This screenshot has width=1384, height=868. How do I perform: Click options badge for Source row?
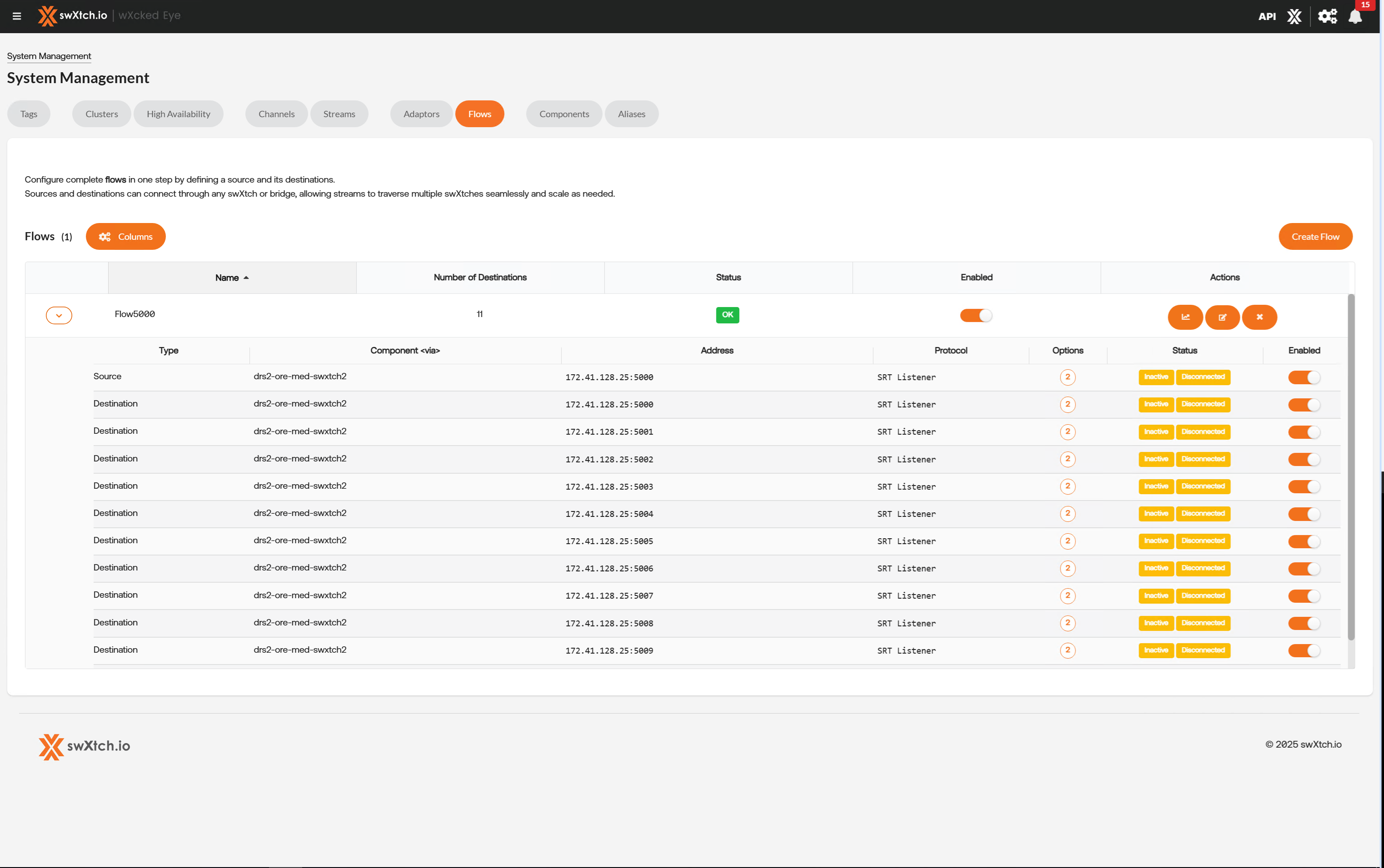coord(1068,377)
